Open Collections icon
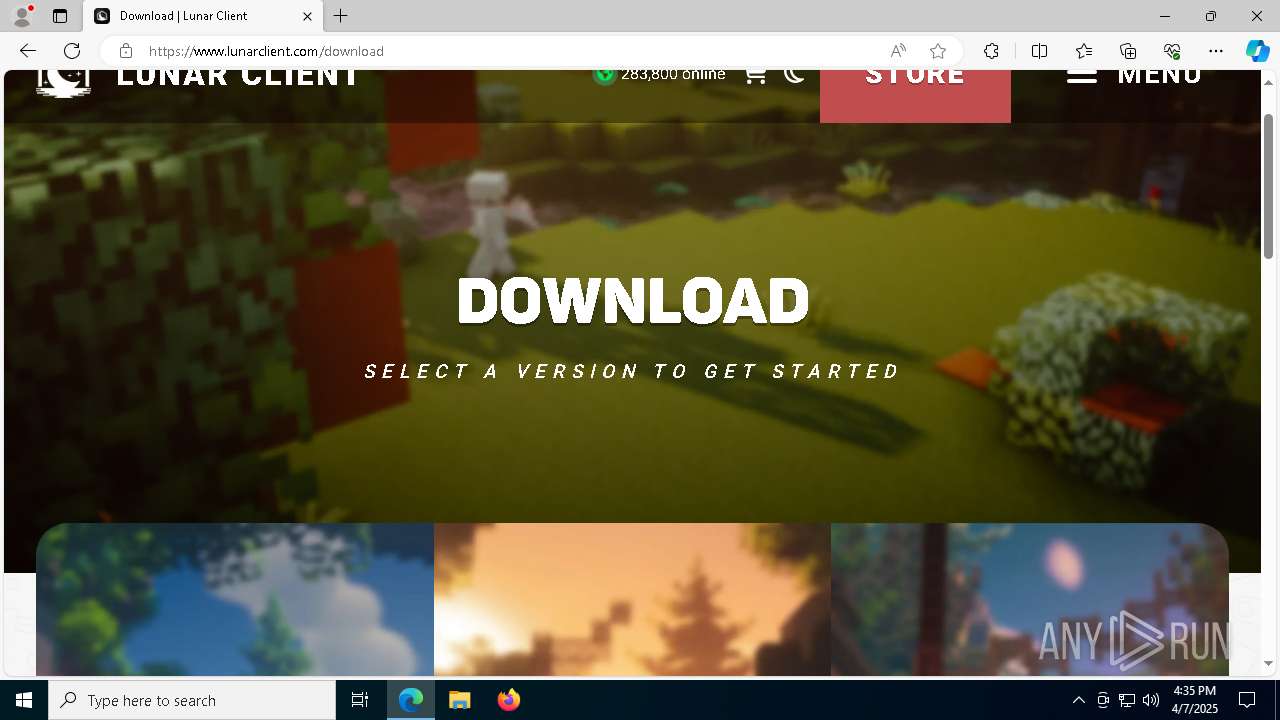This screenshot has height=720, width=1280. point(1128,51)
